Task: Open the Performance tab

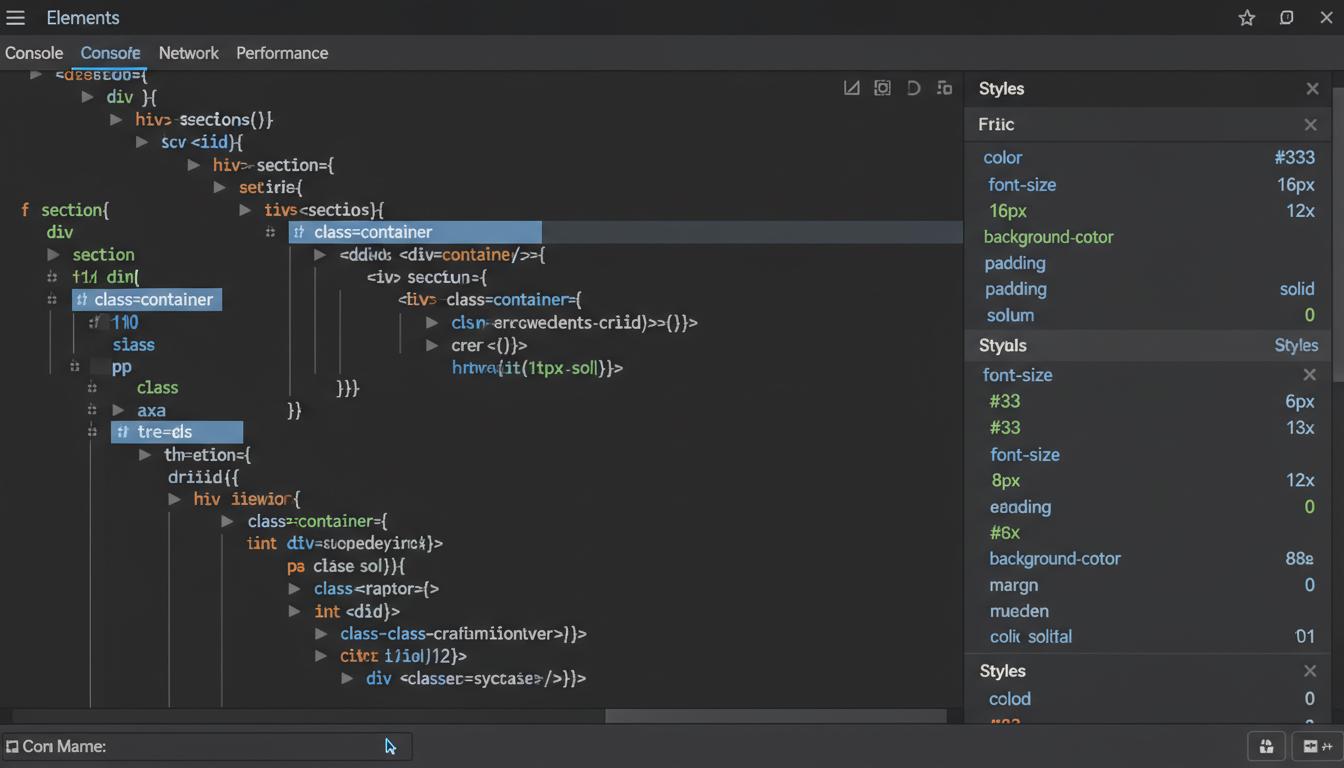Action: (x=282, y=53)
